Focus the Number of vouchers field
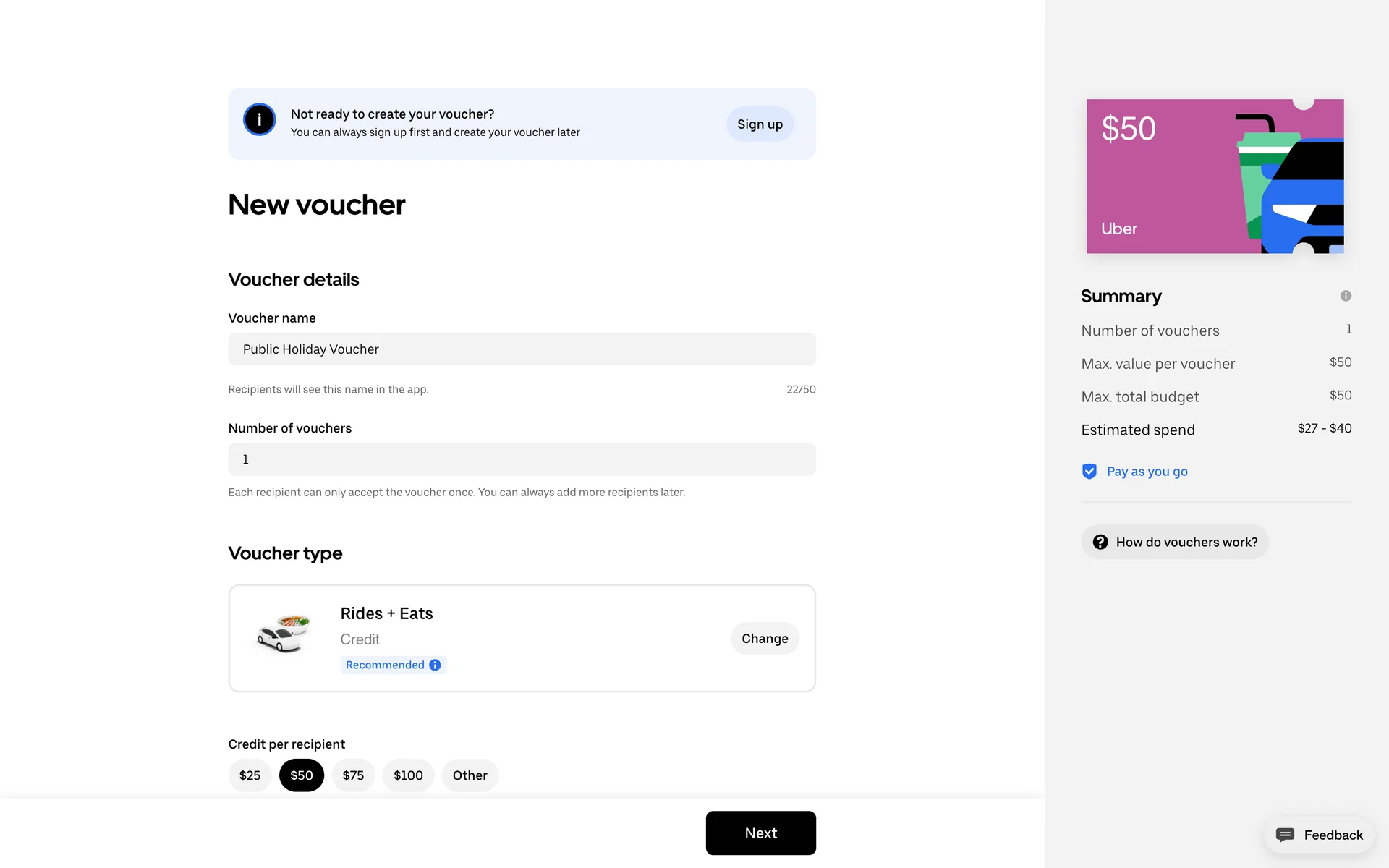Image resolution: width=1389 pixels, height=868 pixels. tap(522, 459)
